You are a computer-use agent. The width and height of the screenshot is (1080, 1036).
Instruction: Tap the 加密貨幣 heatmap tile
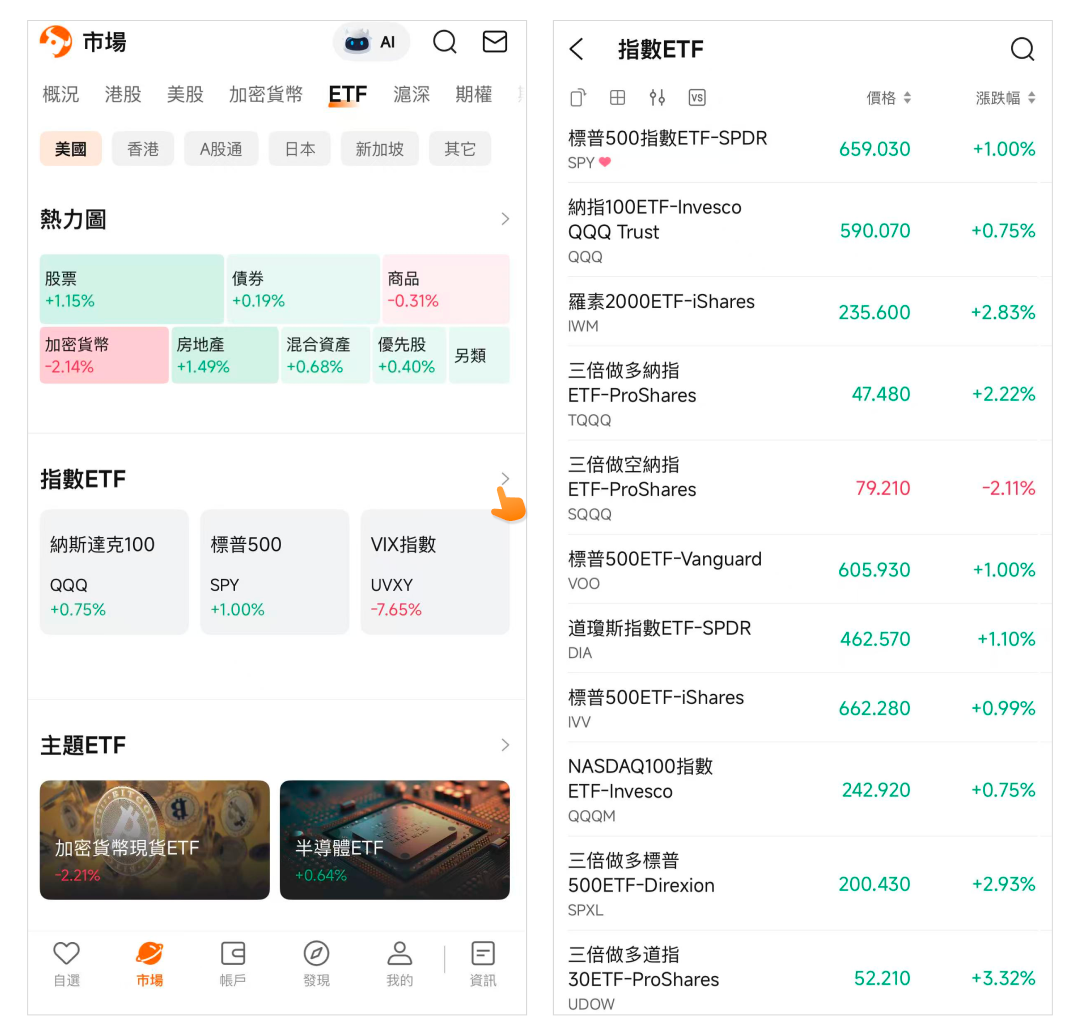tap(104, 355)
